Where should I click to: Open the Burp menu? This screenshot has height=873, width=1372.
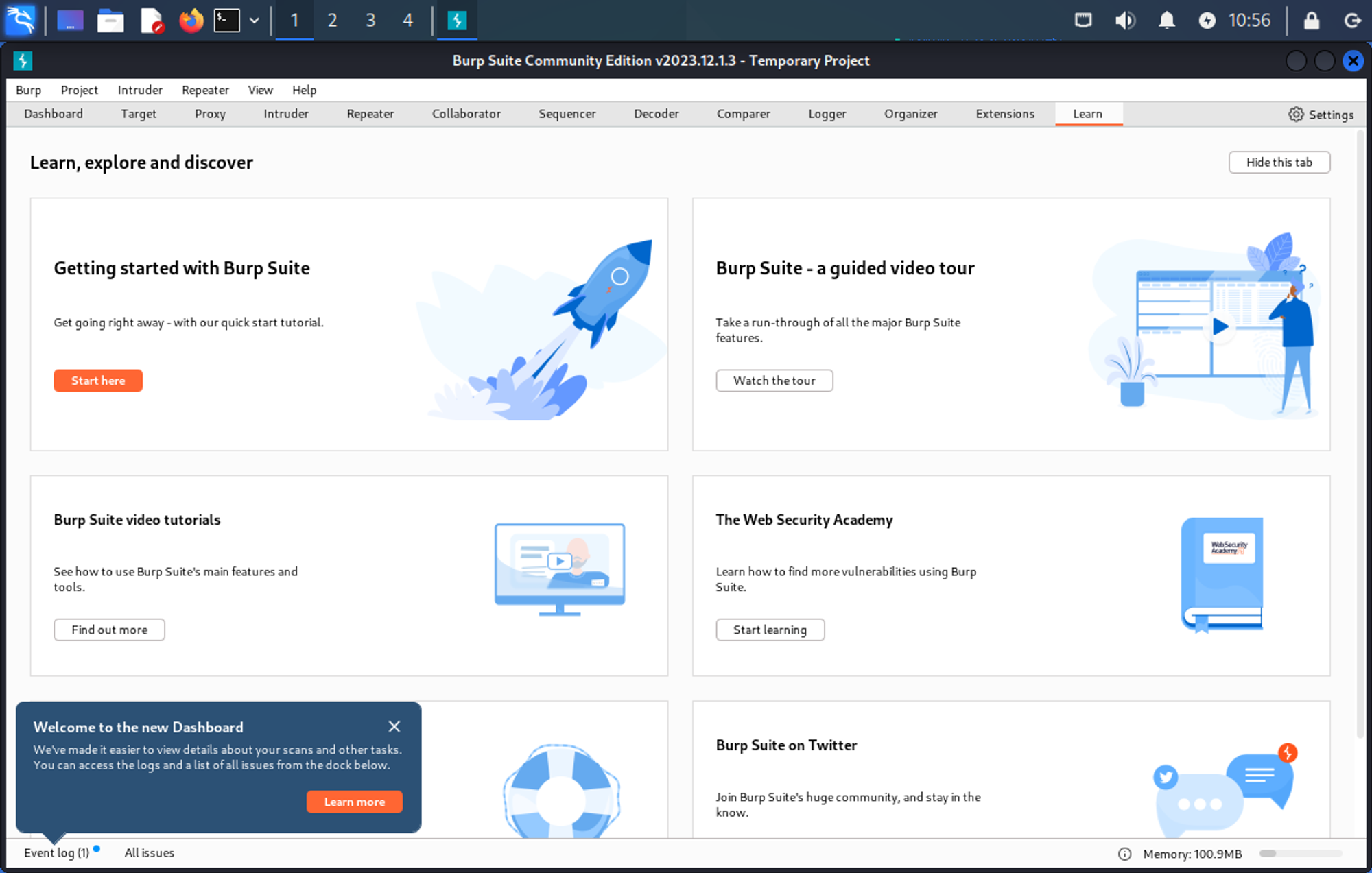point(29,91)
